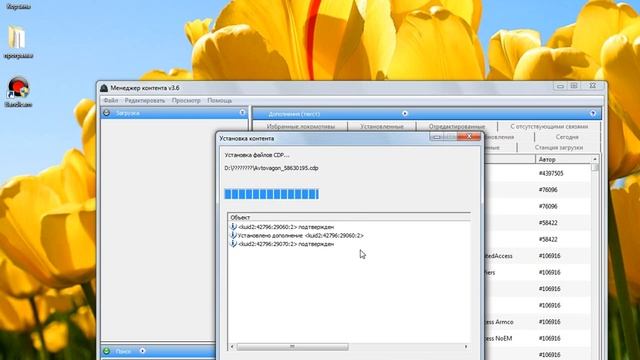
Task: Click the Установка контента progress bar
Action: point(272,194)
